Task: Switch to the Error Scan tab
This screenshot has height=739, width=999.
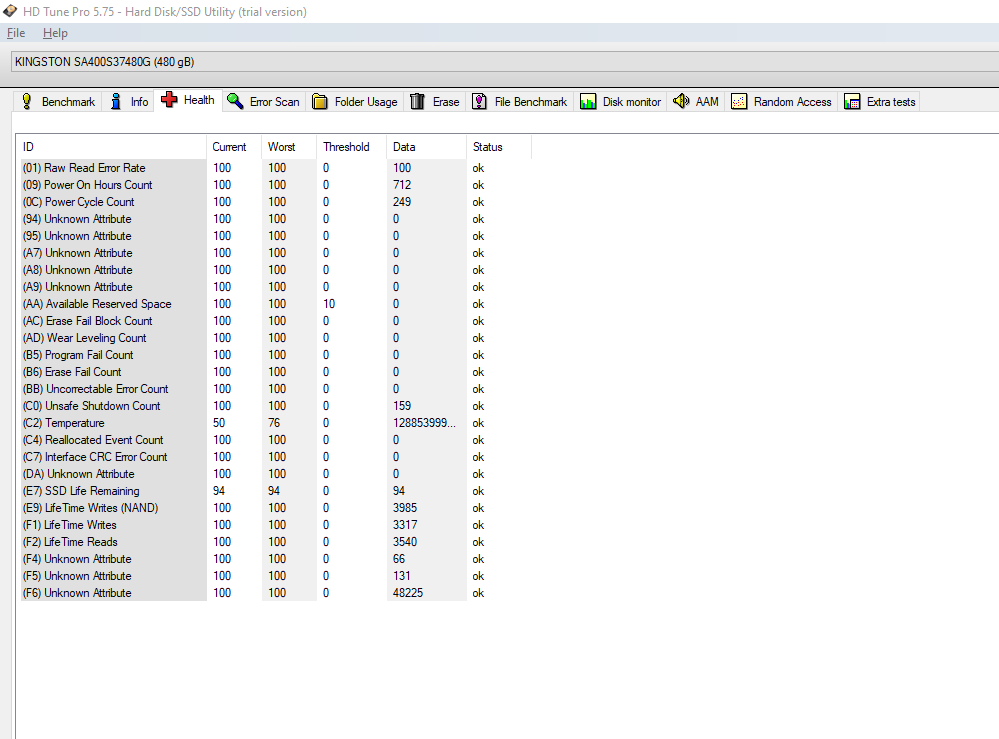Action: tap(264, 101)
